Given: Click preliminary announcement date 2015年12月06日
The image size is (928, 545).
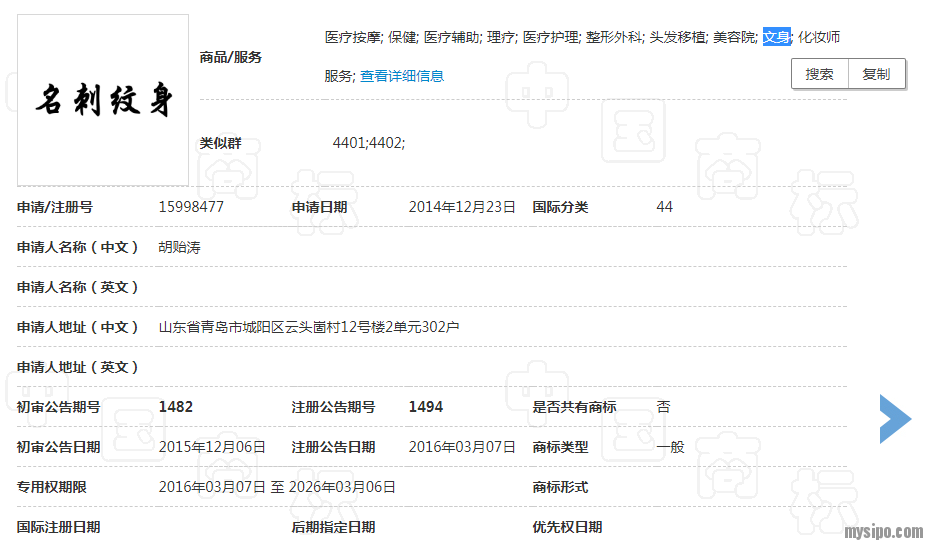Looking at the screenshot, I should click(x=212, y=447).
